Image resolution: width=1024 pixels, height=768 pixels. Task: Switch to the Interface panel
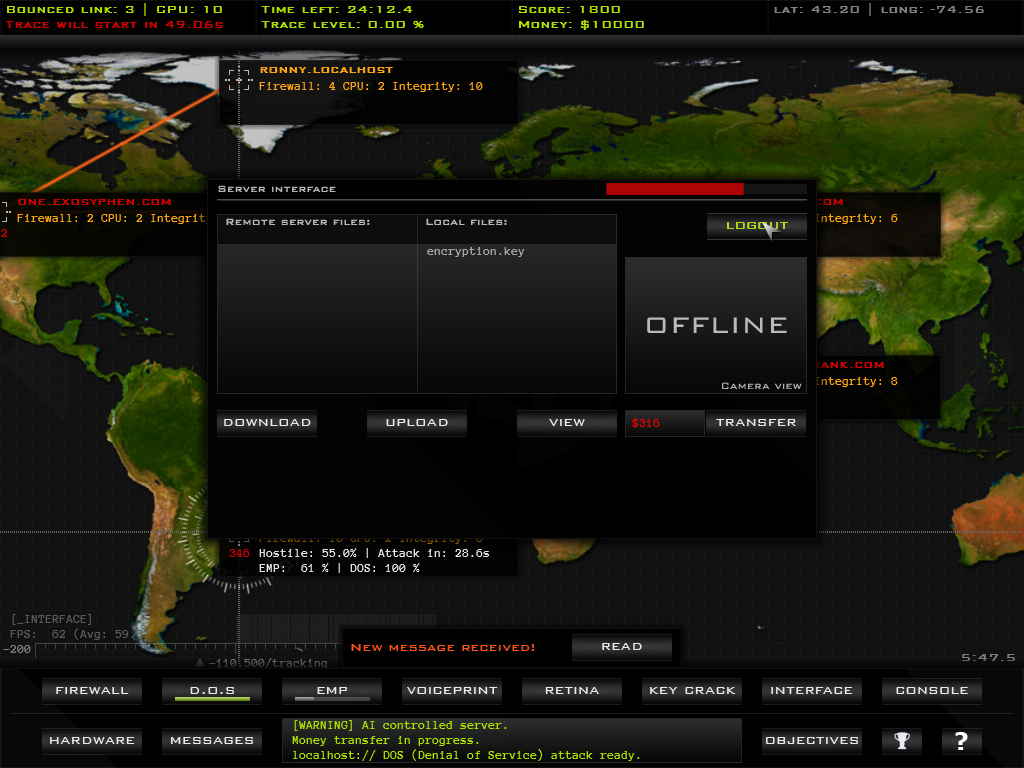(x=811, y=691)
